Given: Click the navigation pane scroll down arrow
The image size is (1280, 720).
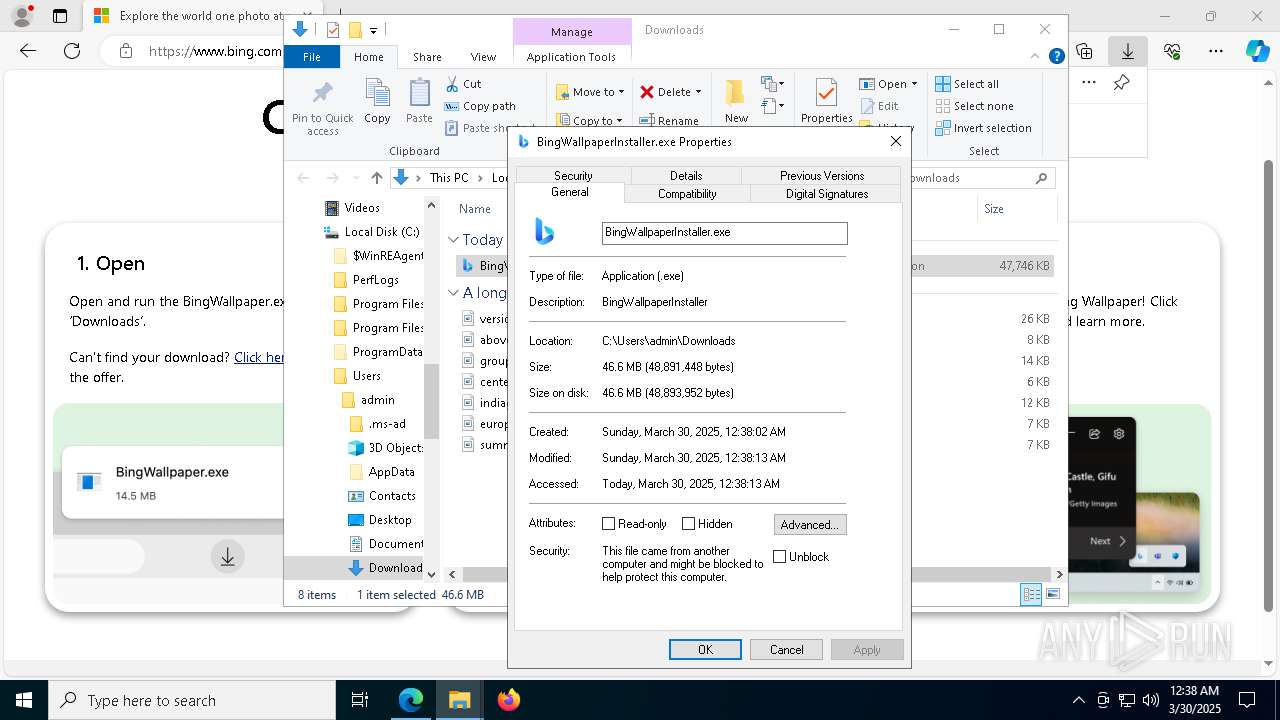Looking at the screenshot, I should [x=431, y=575].
